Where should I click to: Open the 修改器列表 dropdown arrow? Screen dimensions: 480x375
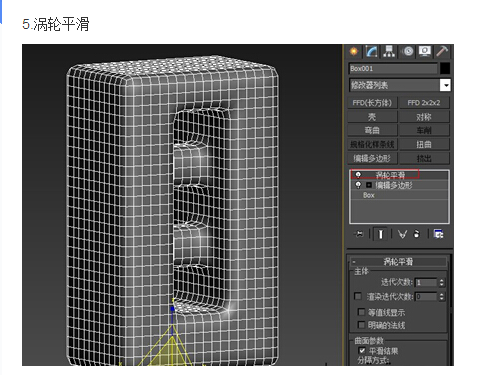pos(445,85)
